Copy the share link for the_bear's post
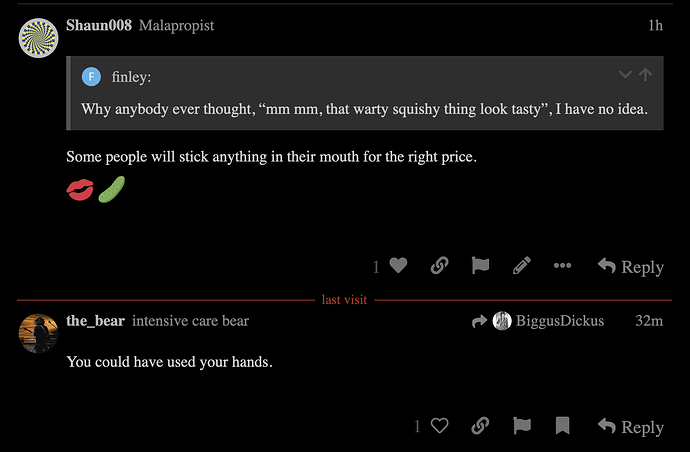 tap(480, 426)
